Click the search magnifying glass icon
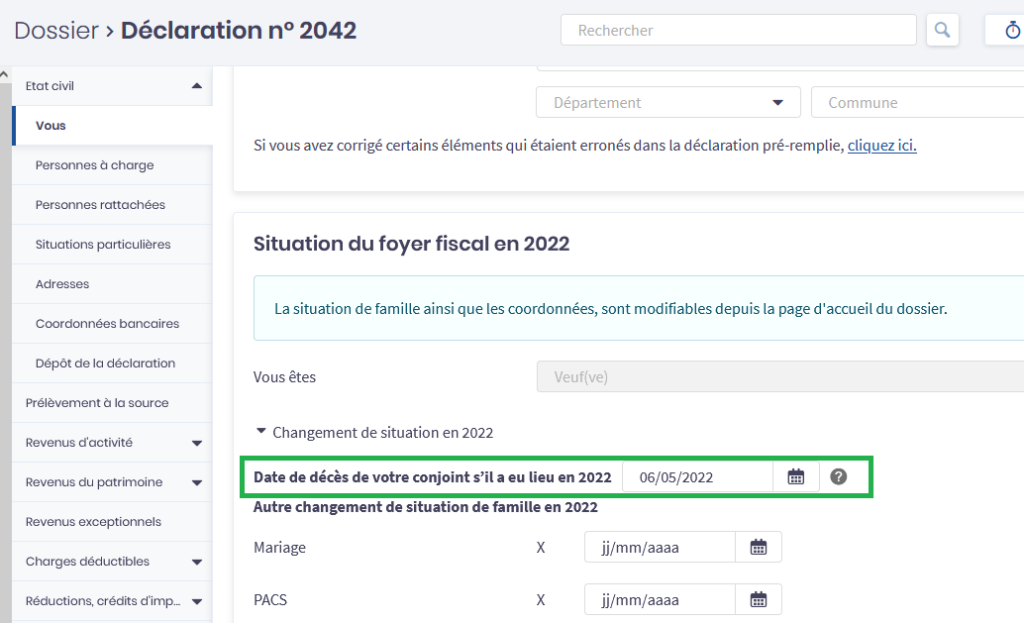Viewport: 1024px width, 623px height. 941,30
